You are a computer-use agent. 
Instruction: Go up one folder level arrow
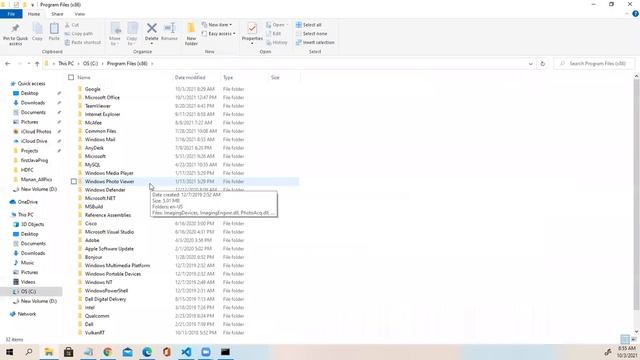(x=37, y=64)
